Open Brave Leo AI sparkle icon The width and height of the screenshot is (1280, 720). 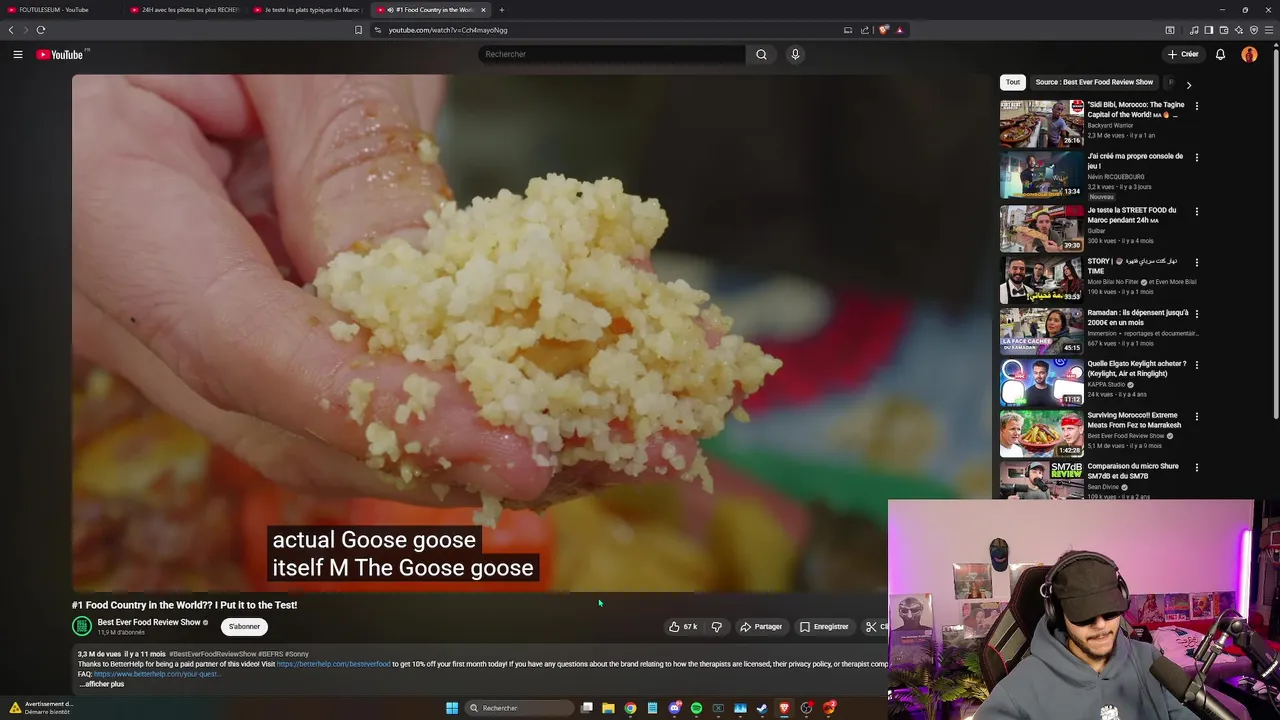[1239, 30]
